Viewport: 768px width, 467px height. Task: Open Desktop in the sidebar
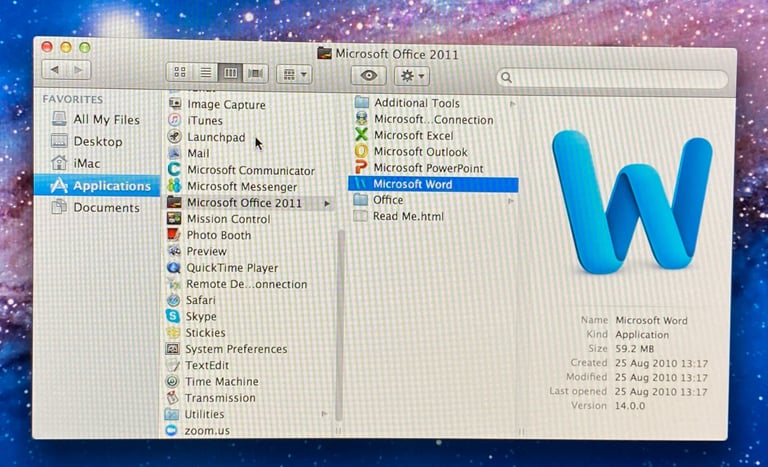coord(87,141)
